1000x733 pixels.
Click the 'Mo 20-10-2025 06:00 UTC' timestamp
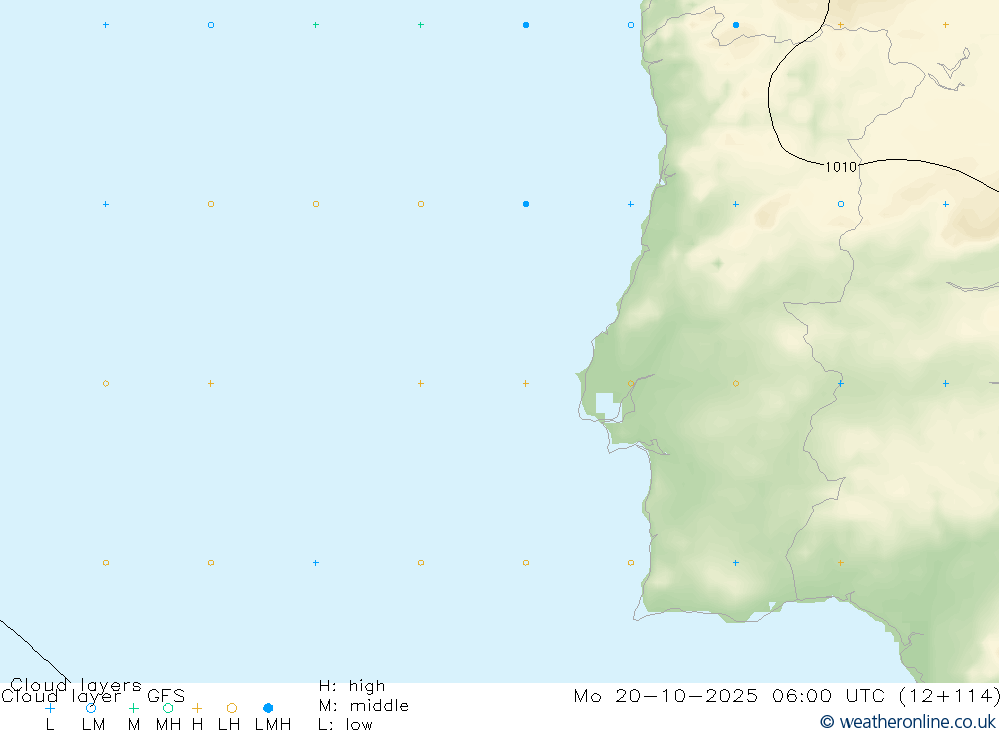point(729,695)
